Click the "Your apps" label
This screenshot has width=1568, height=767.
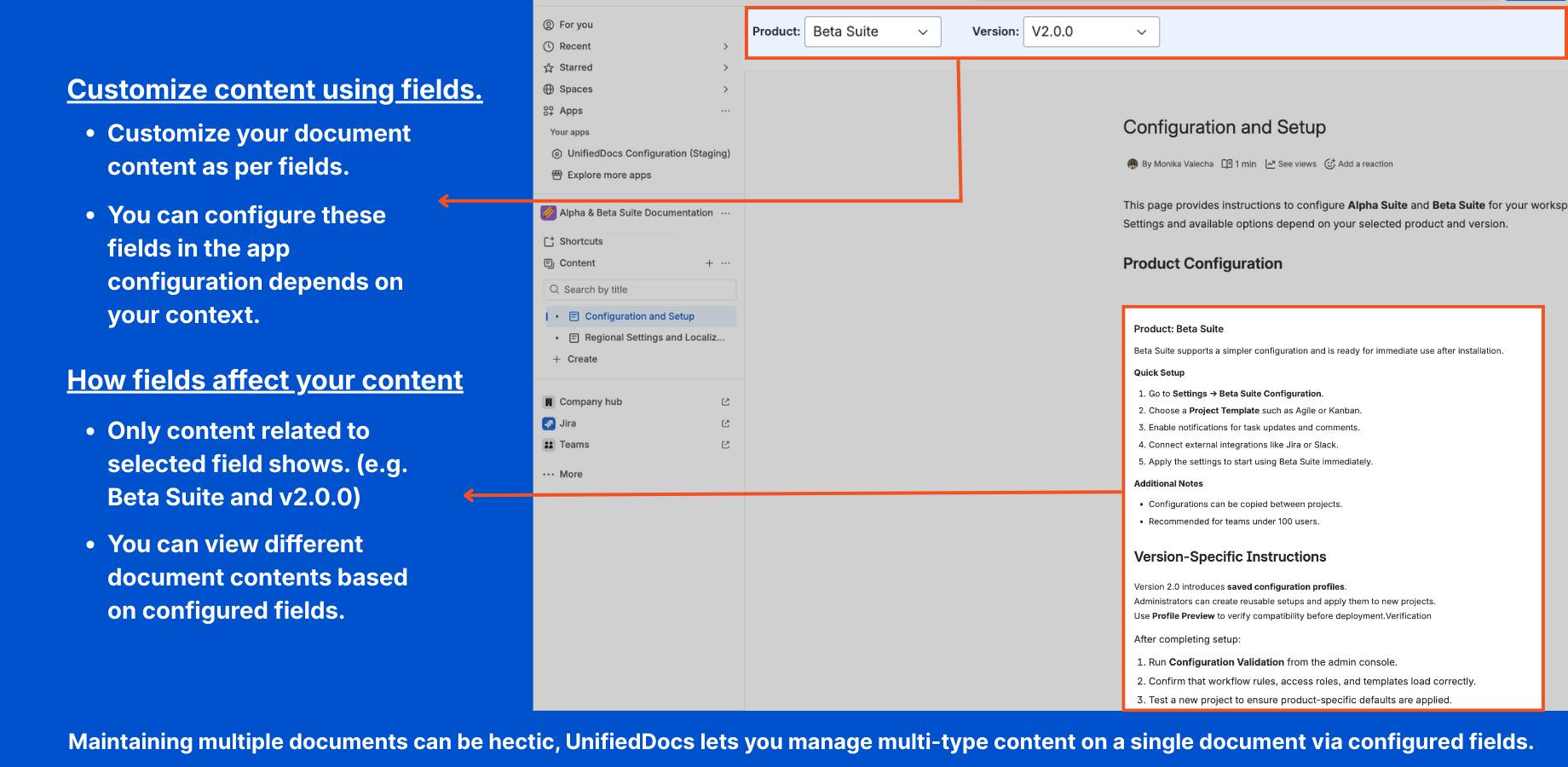tap(569, 132)
